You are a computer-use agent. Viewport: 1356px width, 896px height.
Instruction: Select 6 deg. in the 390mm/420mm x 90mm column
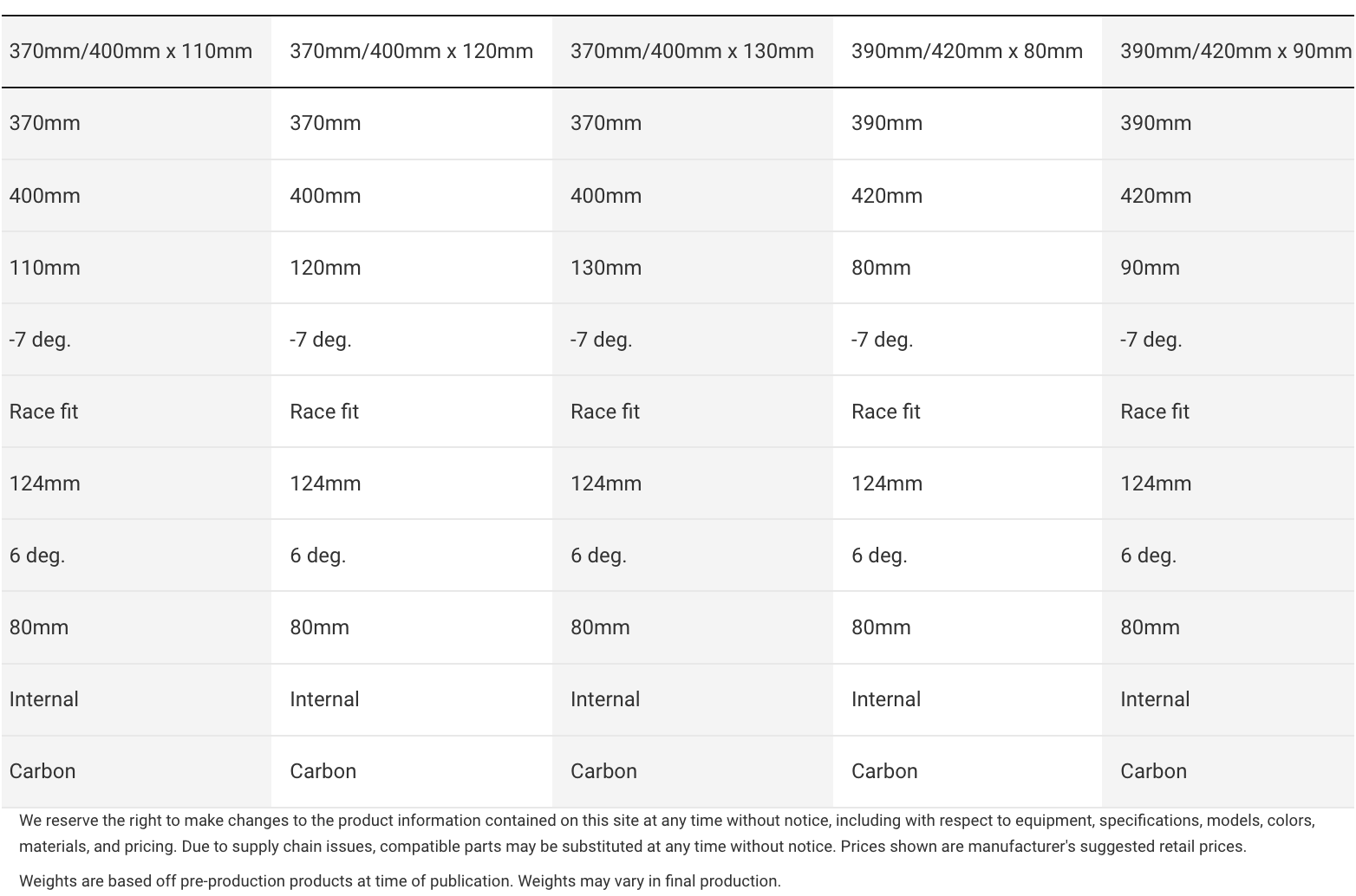pos(1148,555)
